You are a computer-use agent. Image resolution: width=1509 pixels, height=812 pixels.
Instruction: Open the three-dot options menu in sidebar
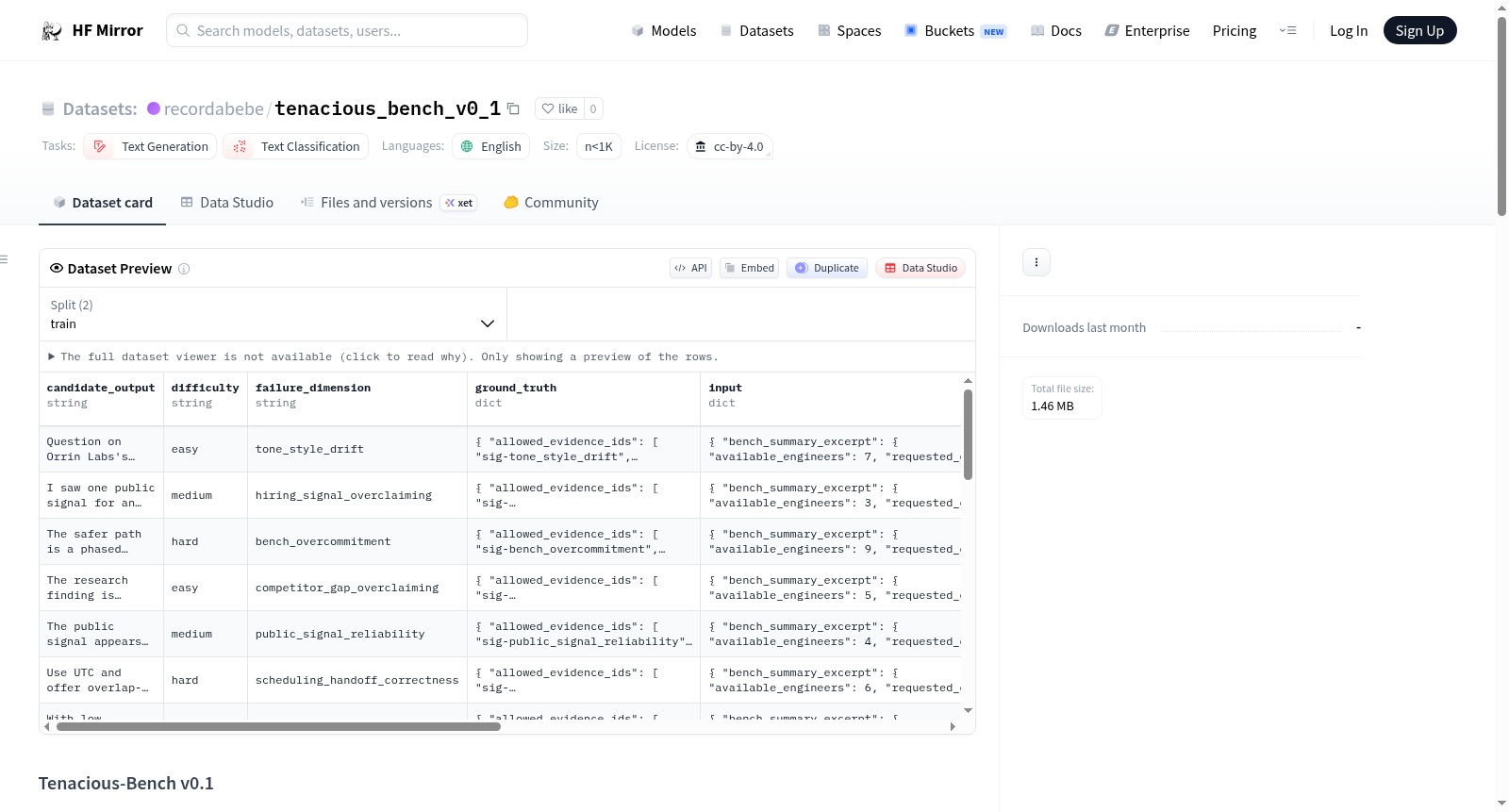pos(1036,262)
